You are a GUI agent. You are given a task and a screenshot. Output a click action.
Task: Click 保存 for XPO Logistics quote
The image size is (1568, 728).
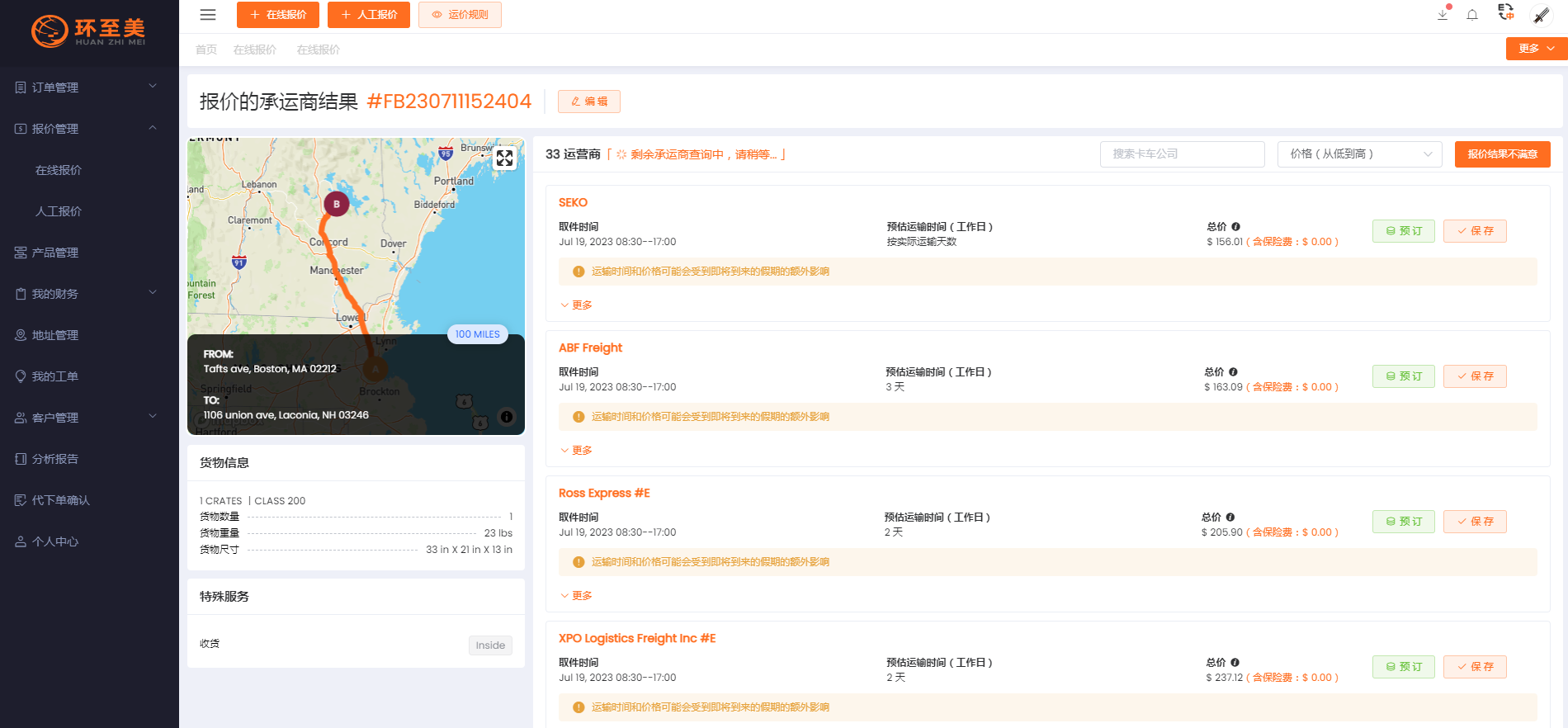(1475, 667)
